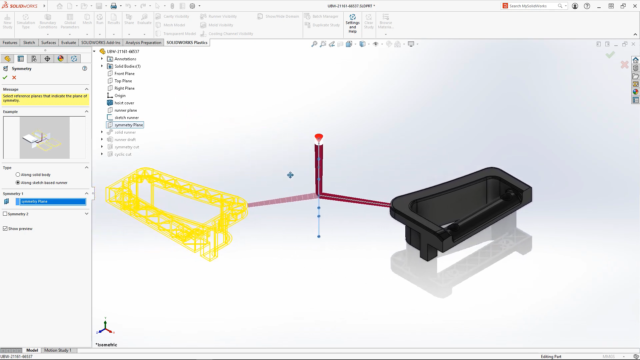Click the Search MySolidWorks field
Image resolution: width=640 pixels, height=360 pixels.
tap(534, 6)
